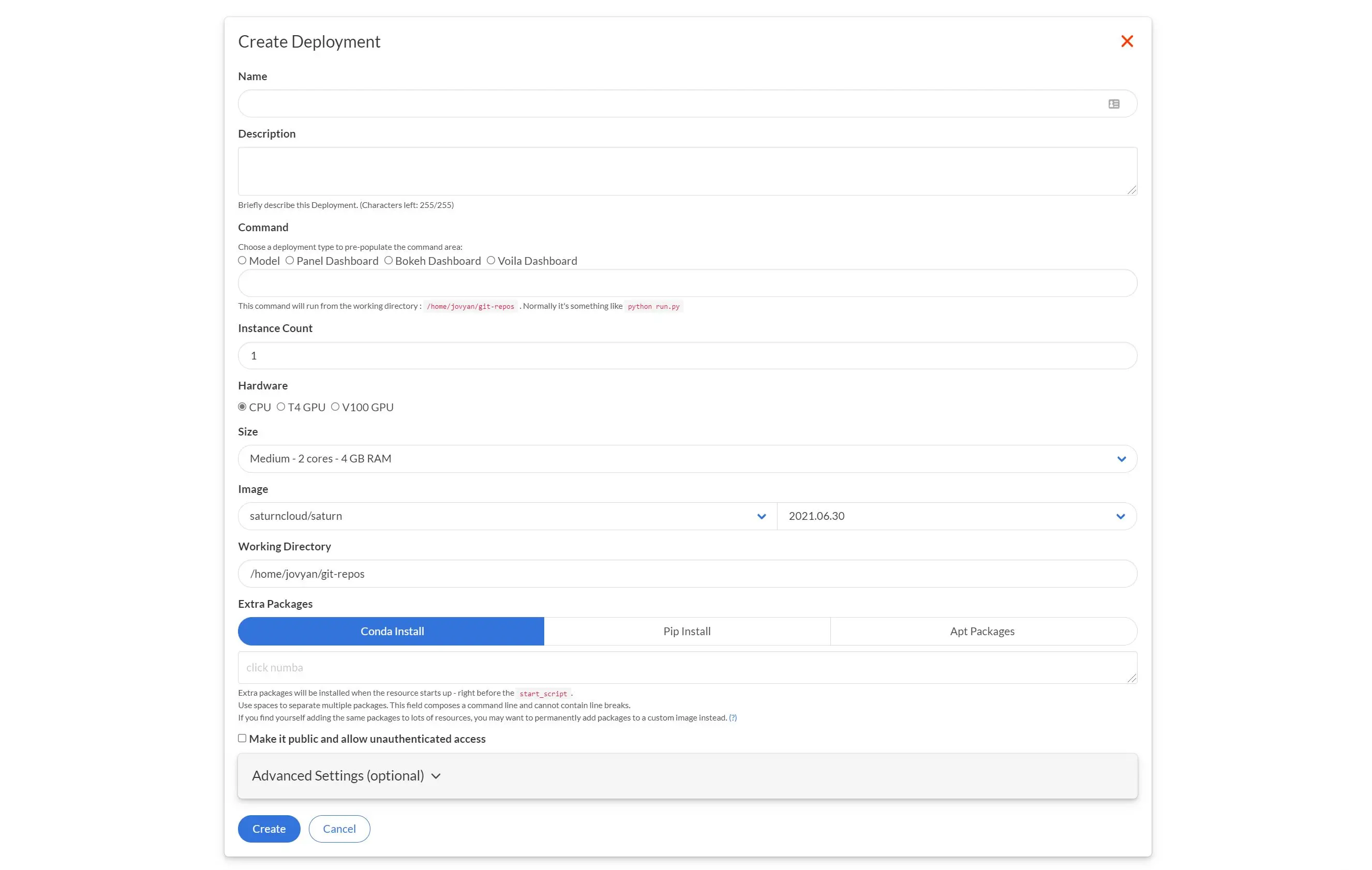Click the extra packages text area
The height and width of the screenshot is (870, 1372).
click(x=687, y=667)
